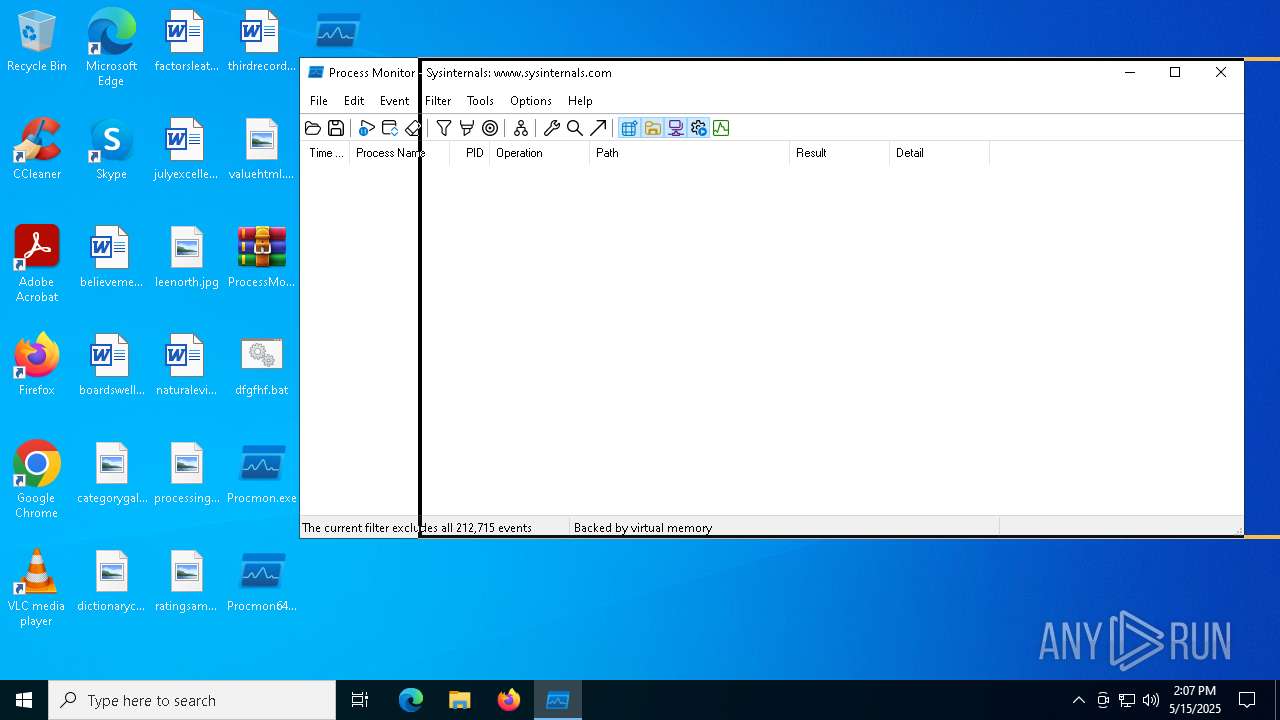The image size is (1280, 720).
Task: Click the Find magnifier toolbar icon
Action: [x=575, y=128]
